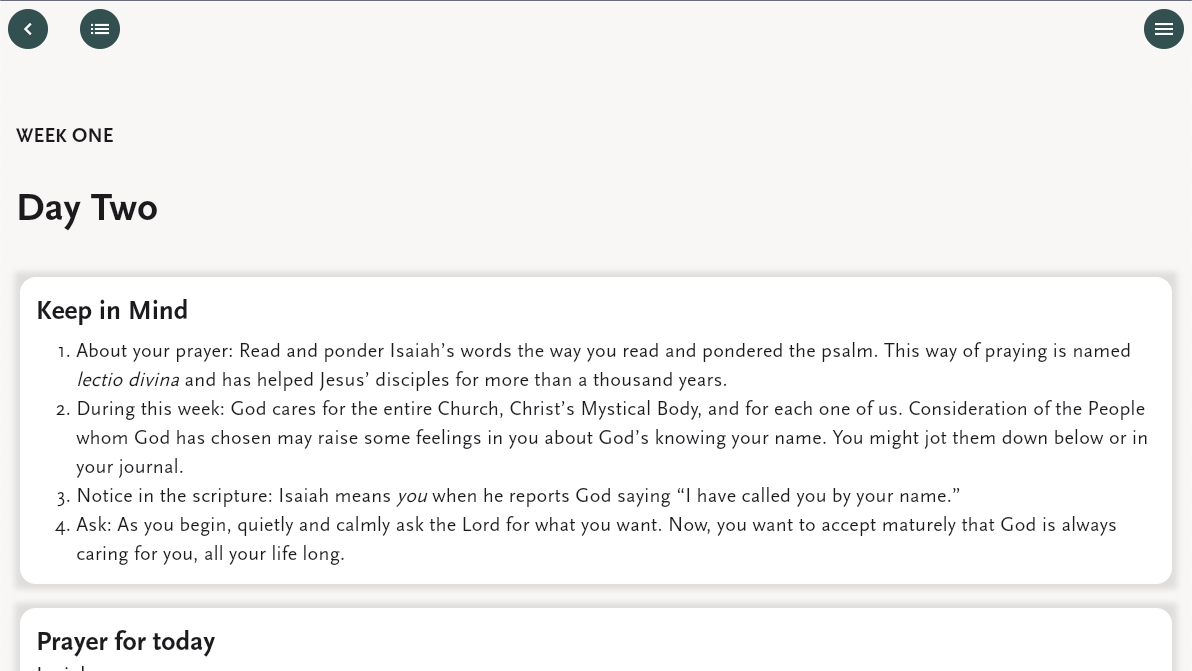The height and width of the screenshot is (671, 1192).
Task: Click the quote "I have called you by your name."
Action: point(818,496)
